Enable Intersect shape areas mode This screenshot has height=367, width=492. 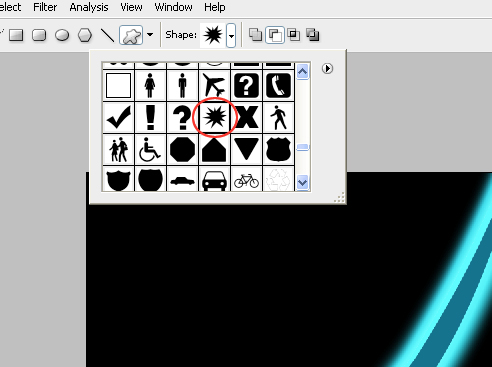294,35
